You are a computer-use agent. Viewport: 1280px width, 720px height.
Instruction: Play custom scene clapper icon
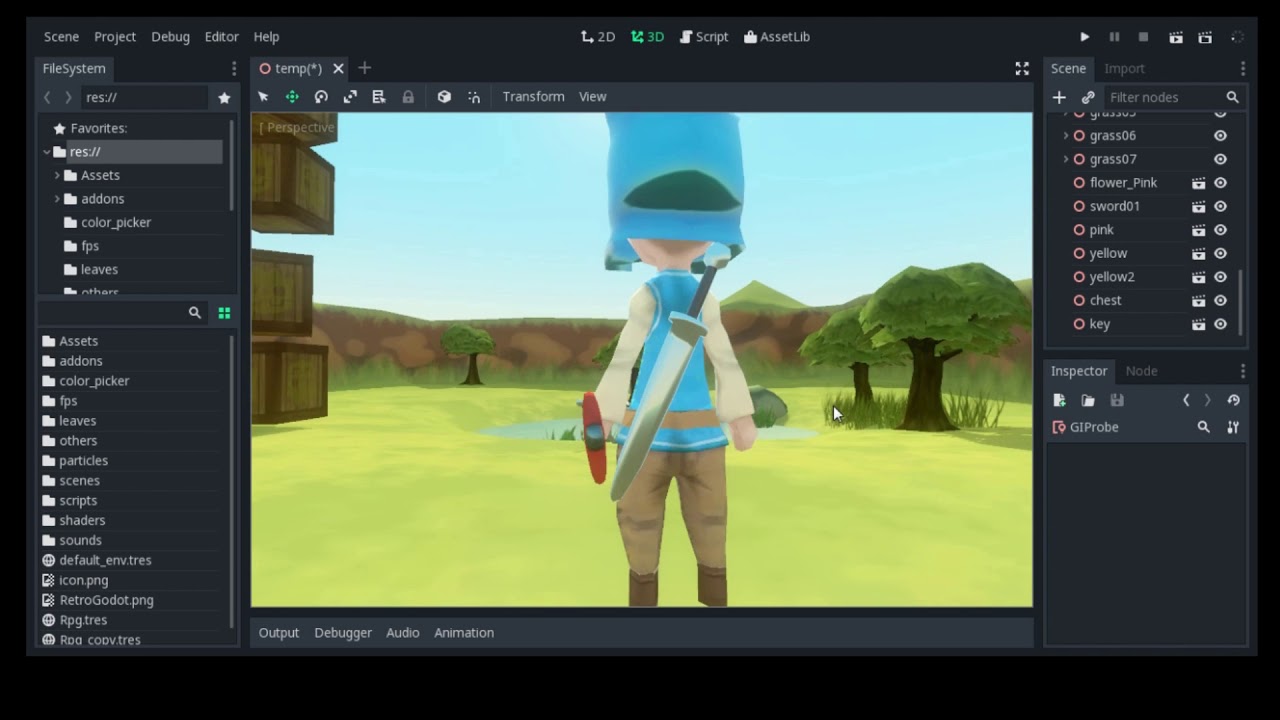point(1205,37)
